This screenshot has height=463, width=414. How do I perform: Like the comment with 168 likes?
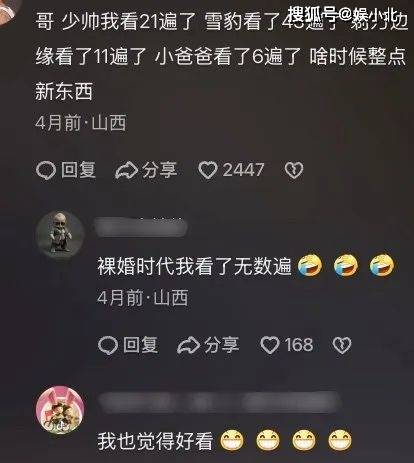270,345
